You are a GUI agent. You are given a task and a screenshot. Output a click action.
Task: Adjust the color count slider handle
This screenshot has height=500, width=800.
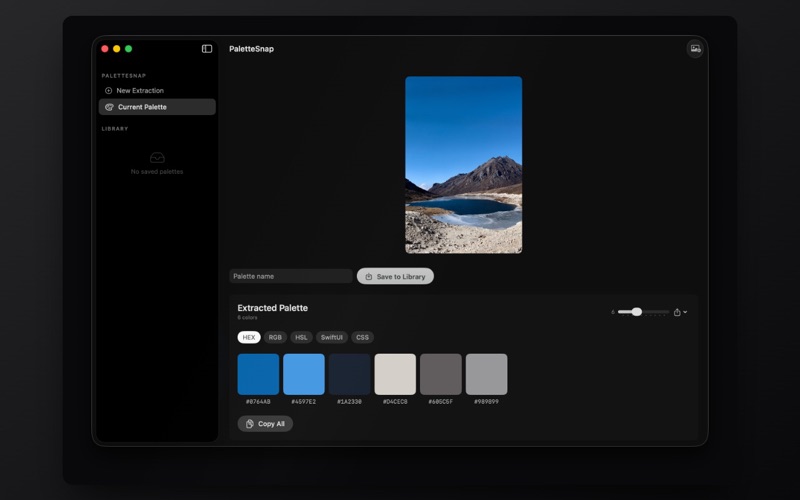click(637, 312)
